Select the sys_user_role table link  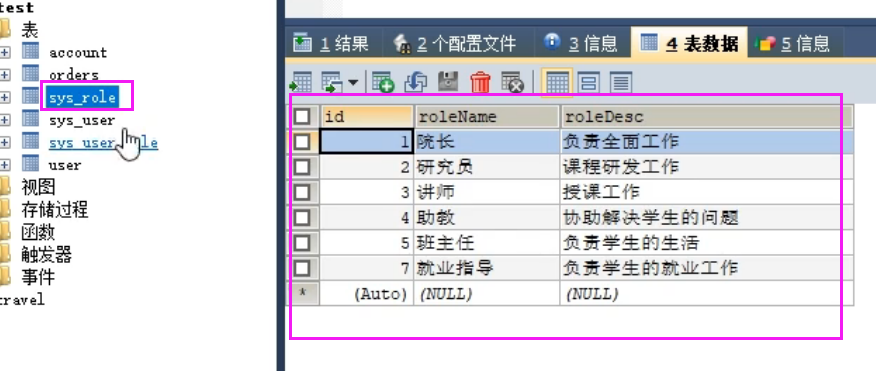point(103,143)
